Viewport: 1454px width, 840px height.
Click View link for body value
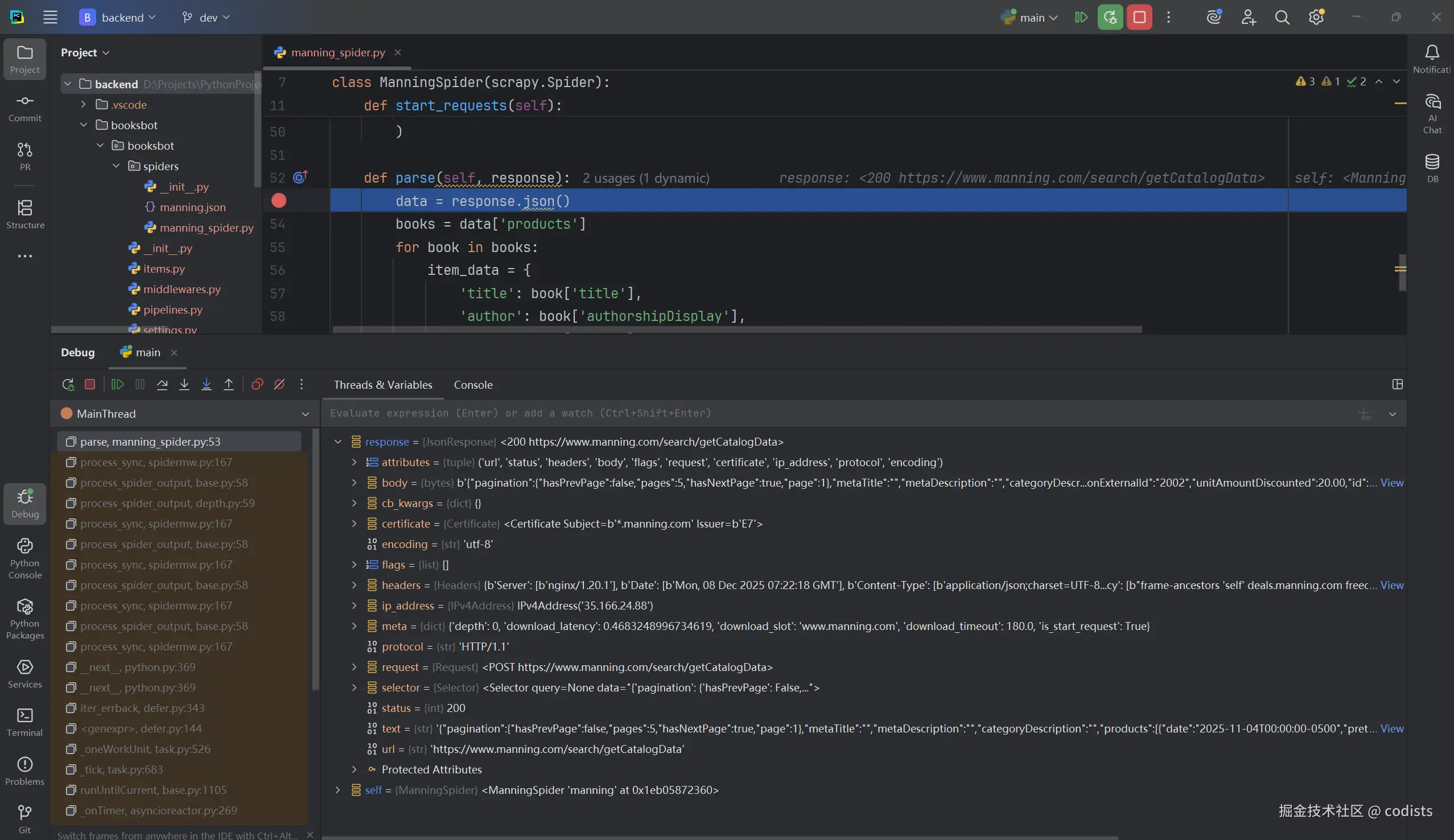1391,483
